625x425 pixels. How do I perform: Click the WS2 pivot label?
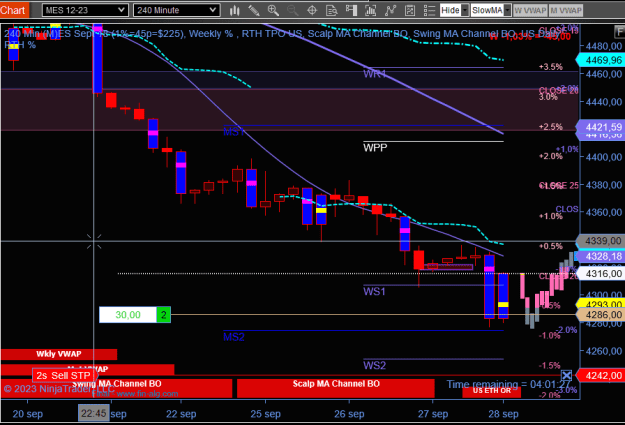[374, 365]
